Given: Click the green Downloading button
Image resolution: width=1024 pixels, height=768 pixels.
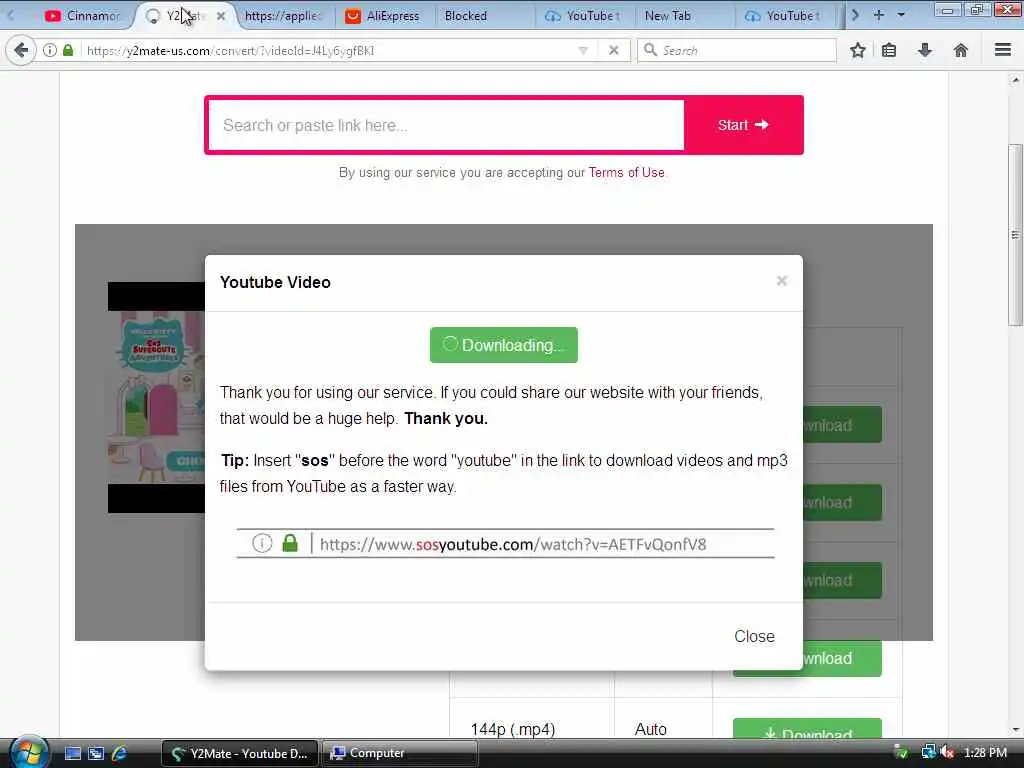Looking at the screenshot, I should [x=504, y=345].
